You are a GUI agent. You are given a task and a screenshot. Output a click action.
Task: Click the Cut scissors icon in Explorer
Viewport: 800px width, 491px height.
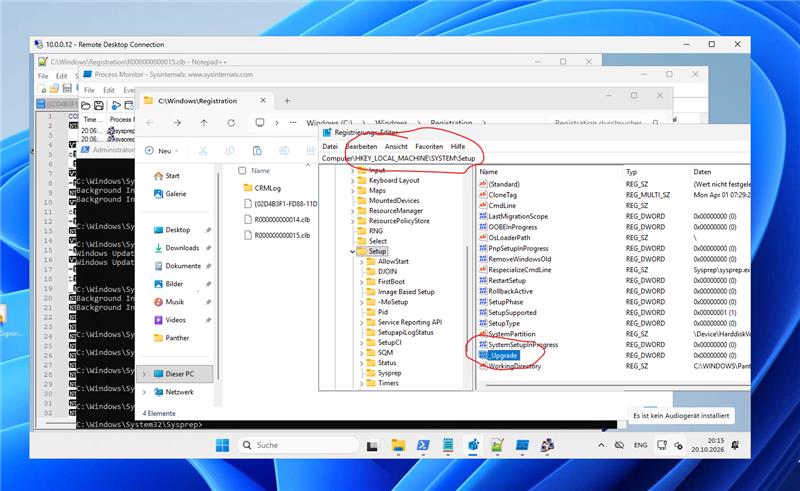point(203,151)
